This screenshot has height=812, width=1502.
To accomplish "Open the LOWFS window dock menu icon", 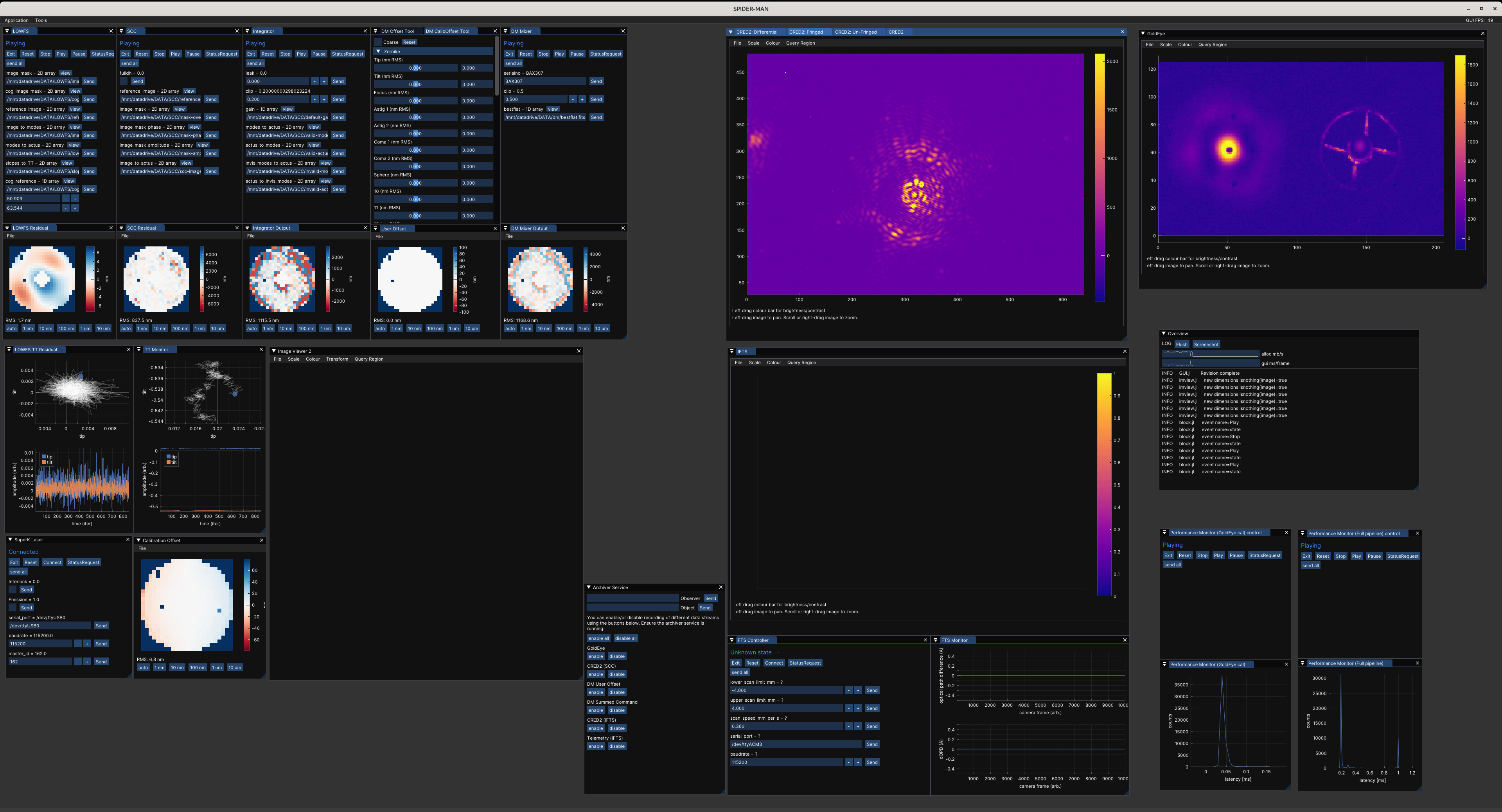I will pyautogui.click(x=7, y=31).
